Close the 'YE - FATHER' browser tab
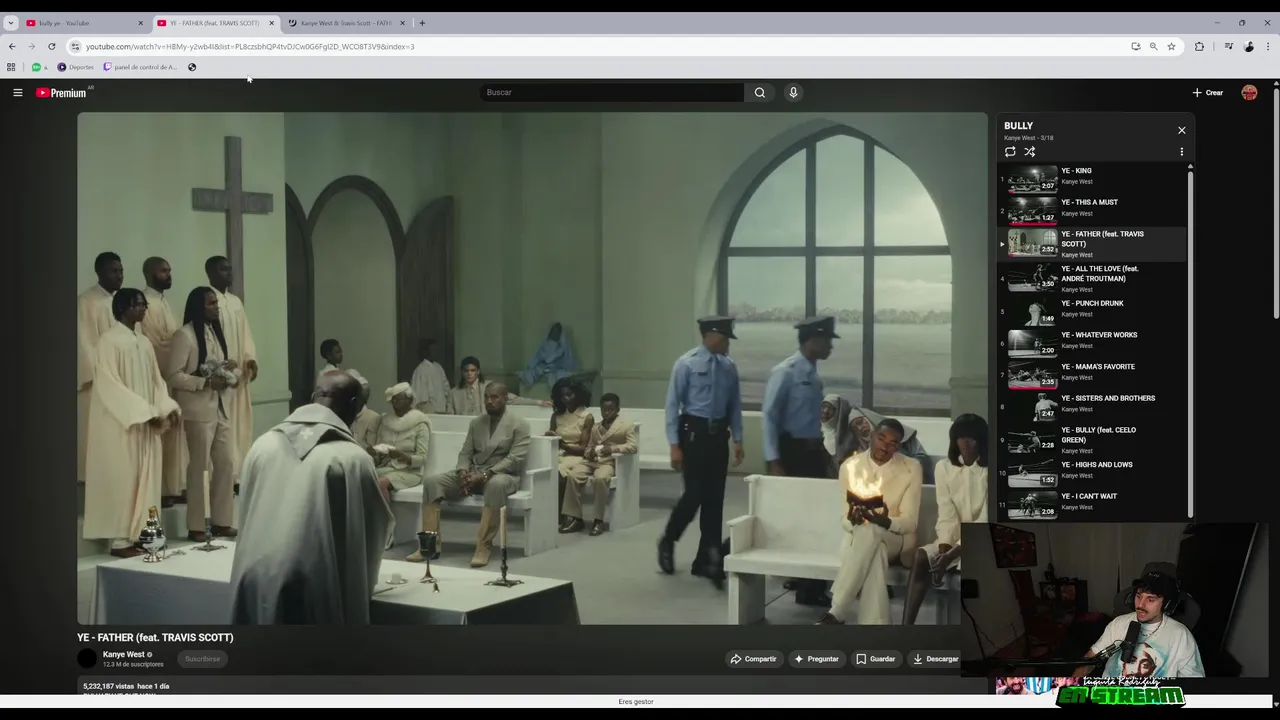The height and width of the screenshot is (720, 1280). click(x=271, y=23)
